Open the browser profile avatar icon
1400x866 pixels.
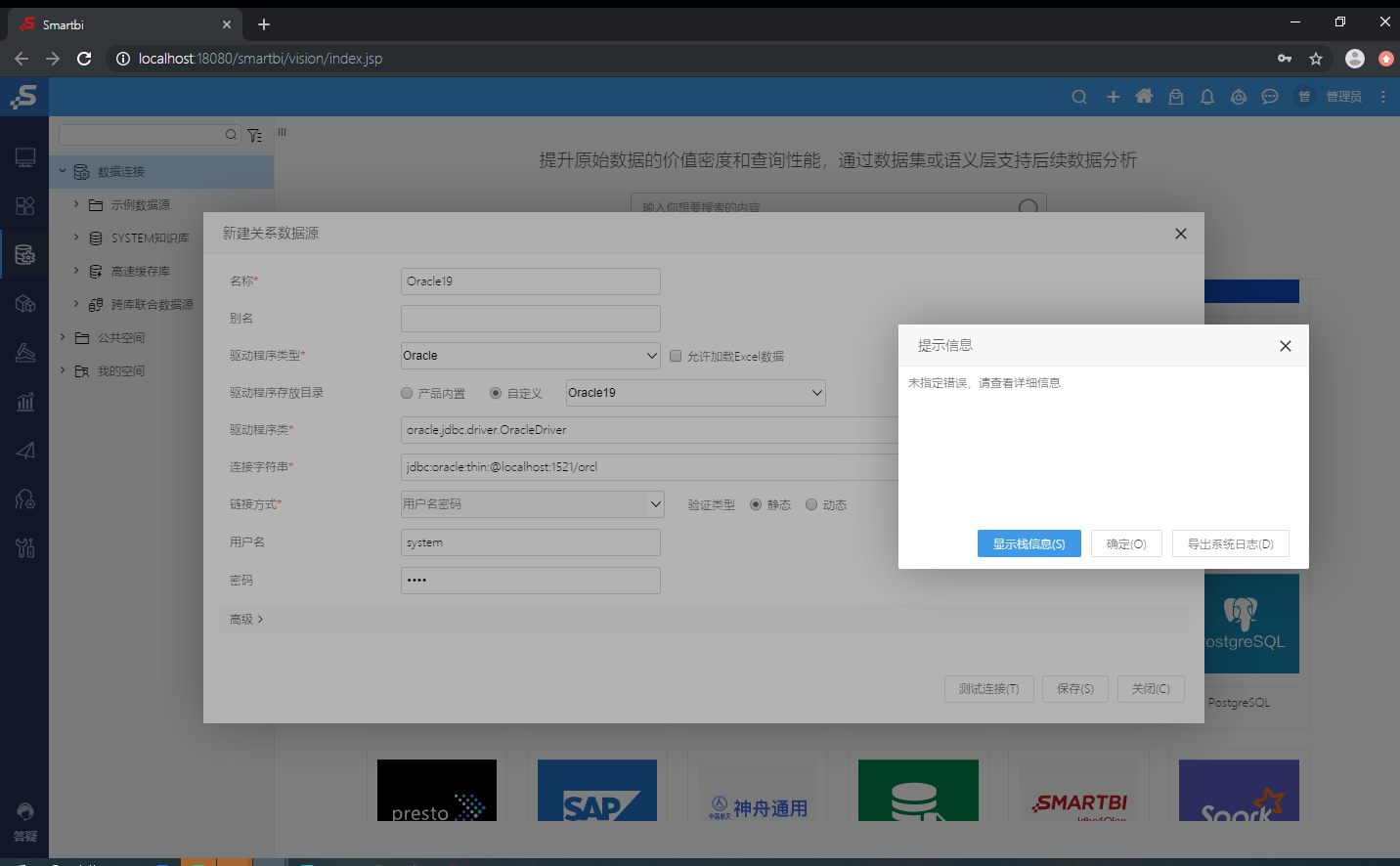click(x=1355, y=59)
